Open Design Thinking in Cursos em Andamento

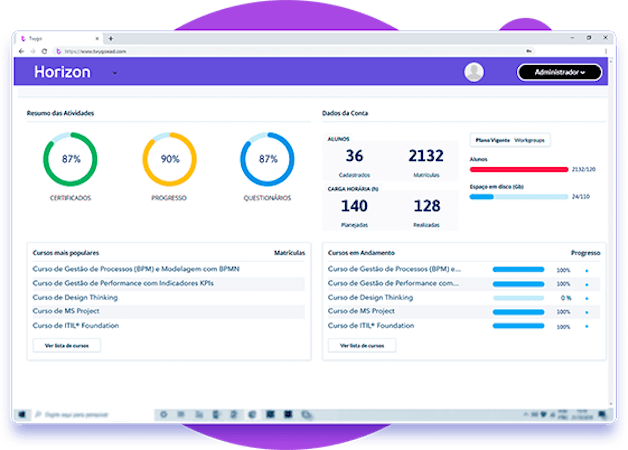click(x=370, y=297)
